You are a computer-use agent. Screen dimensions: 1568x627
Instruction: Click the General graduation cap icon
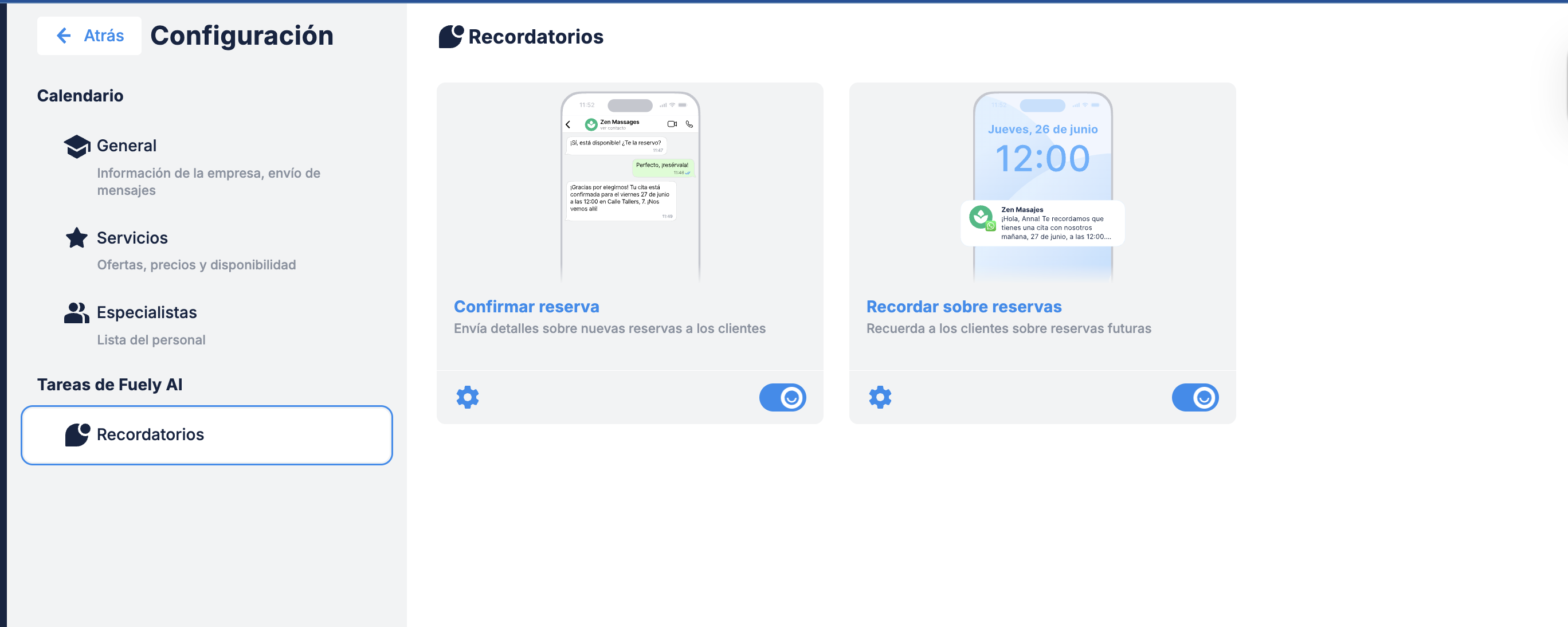[77, 146]
